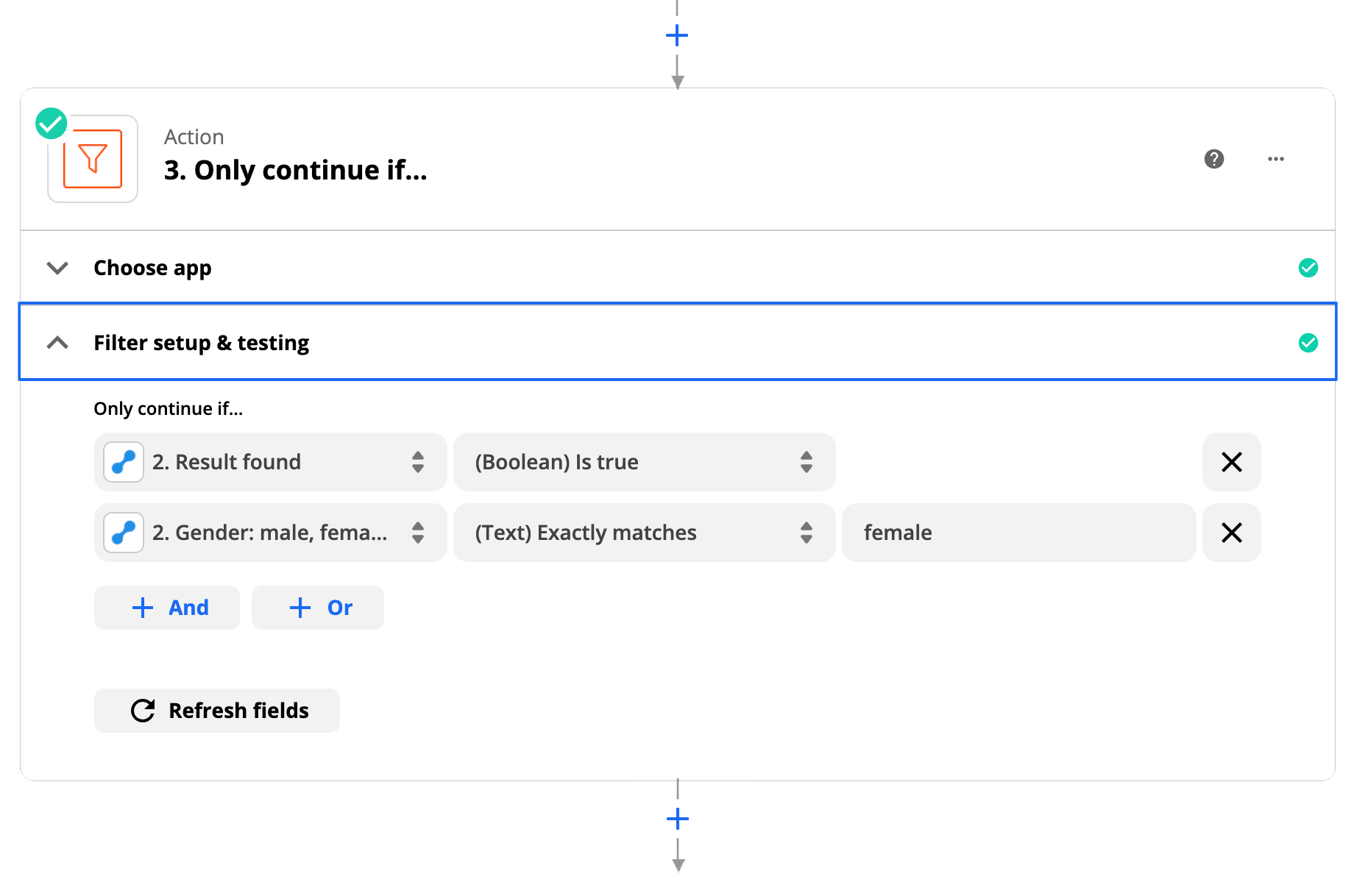1357x896 pixels.
Task: Click the 'female' value input field
Action: tap(1018, 533)
